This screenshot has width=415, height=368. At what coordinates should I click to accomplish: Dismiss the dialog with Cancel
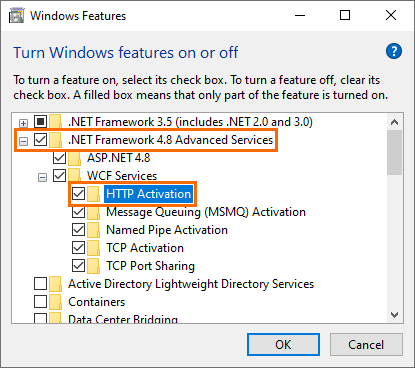[x=366, y=345]
